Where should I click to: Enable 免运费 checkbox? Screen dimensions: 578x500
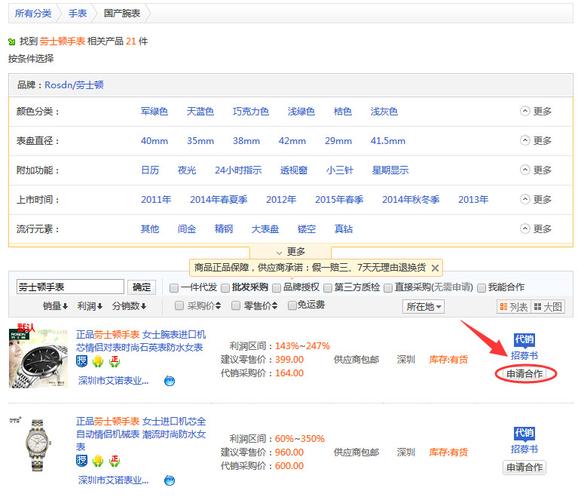292,306
